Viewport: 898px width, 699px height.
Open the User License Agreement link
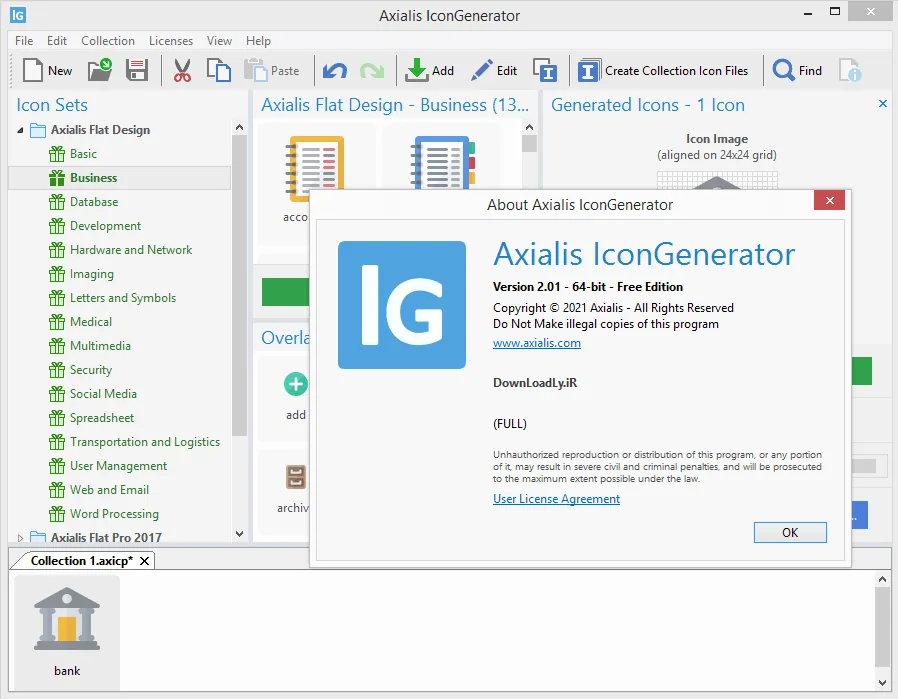point(556,499)
